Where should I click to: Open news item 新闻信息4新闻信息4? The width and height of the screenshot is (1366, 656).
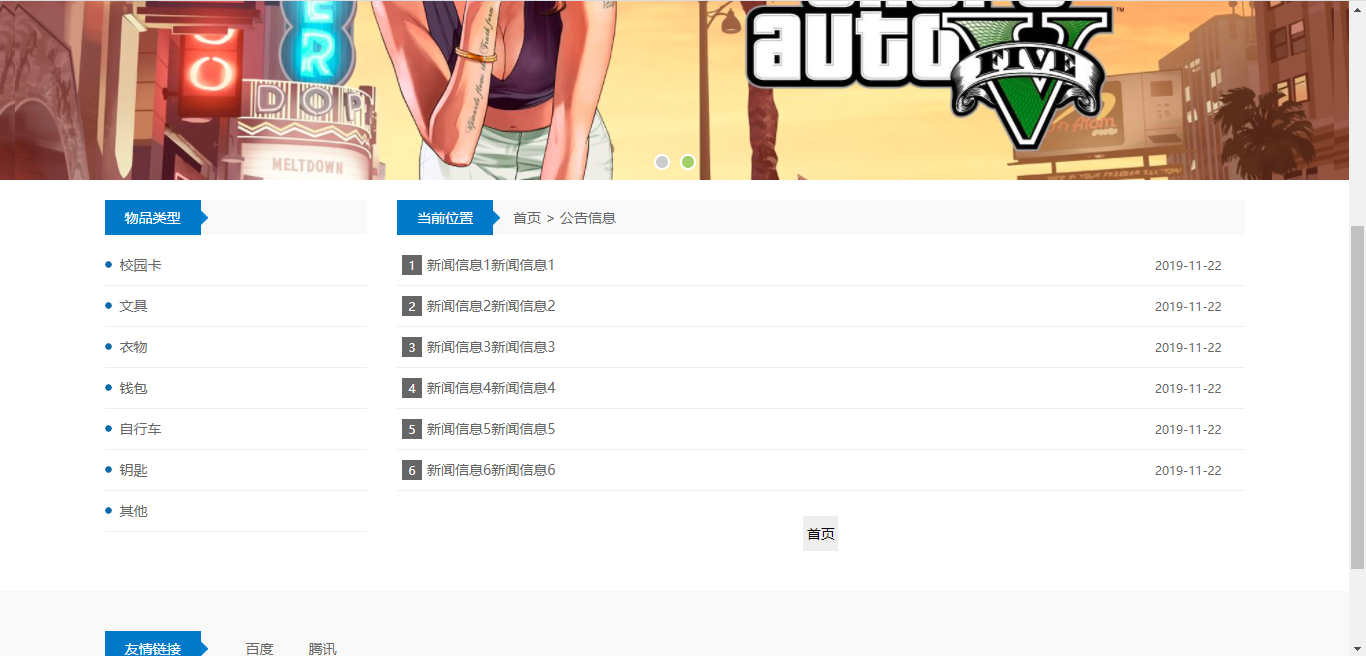[x=491, y=388]
